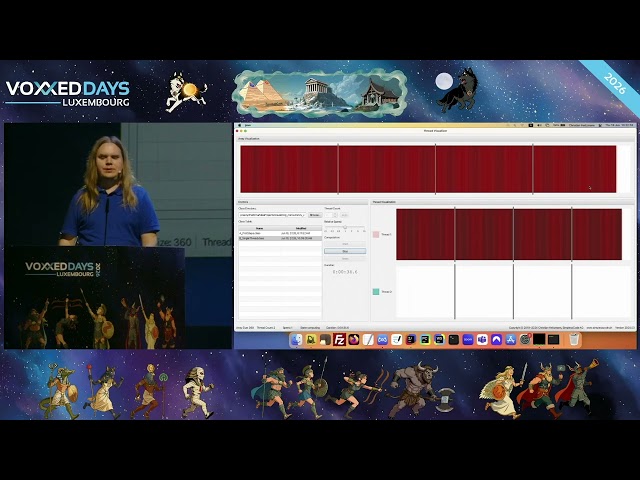Sort the class table by Name column
Image resolution: width=640 pixels, height=480 pixels.
tap(259, 228)
